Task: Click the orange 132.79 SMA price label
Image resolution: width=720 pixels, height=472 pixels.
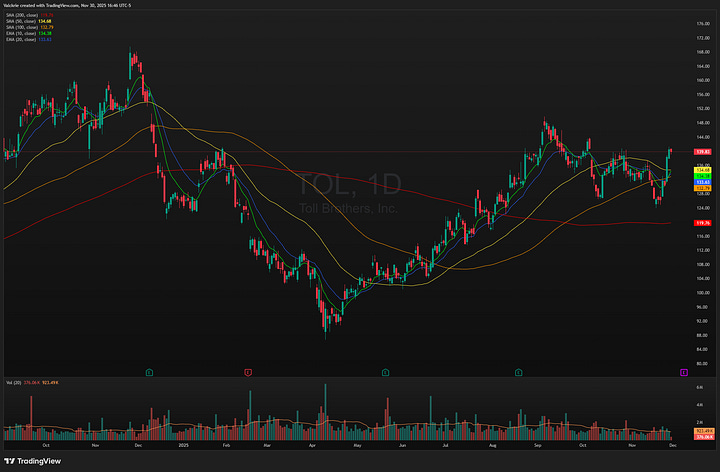Action: tap(703, 188)
